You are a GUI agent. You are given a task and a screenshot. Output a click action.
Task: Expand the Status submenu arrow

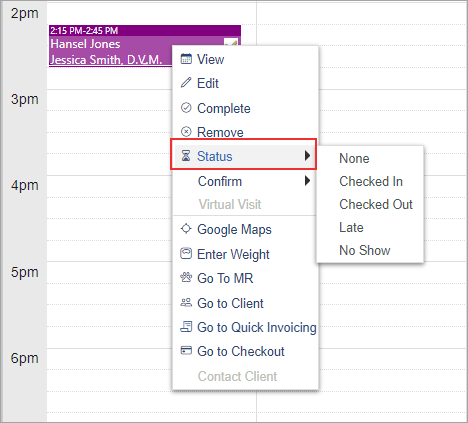tap(307, 156)
